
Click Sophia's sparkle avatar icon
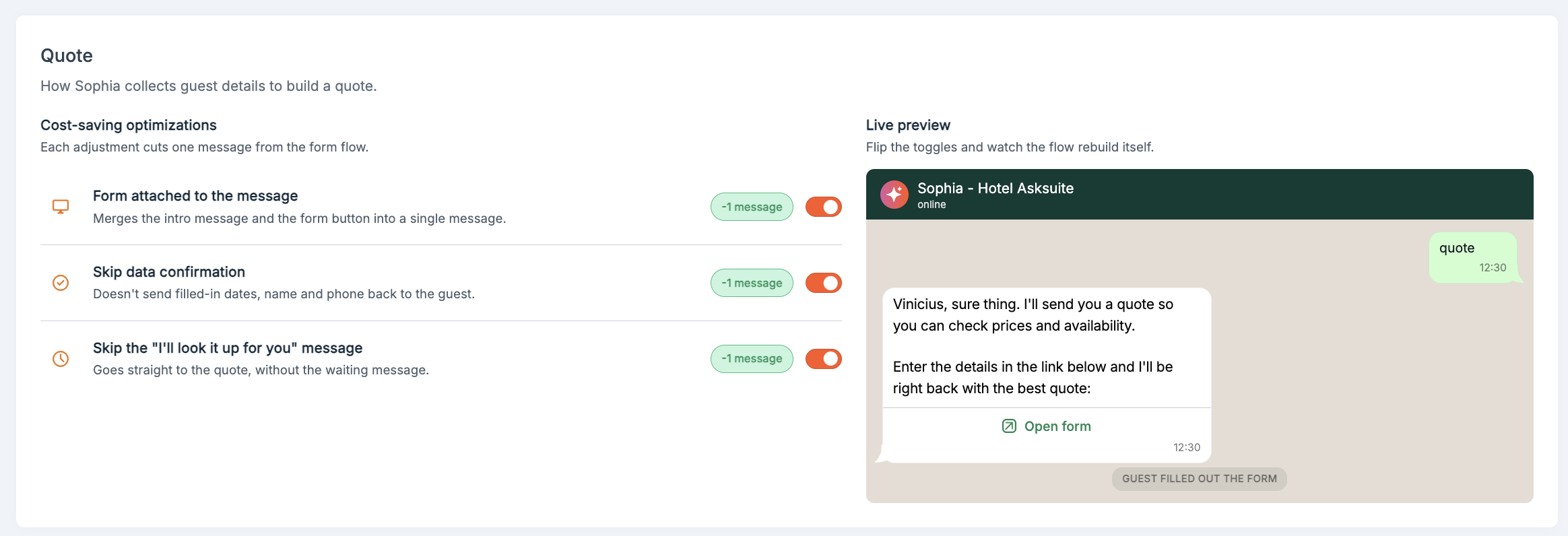pos(894,195)
